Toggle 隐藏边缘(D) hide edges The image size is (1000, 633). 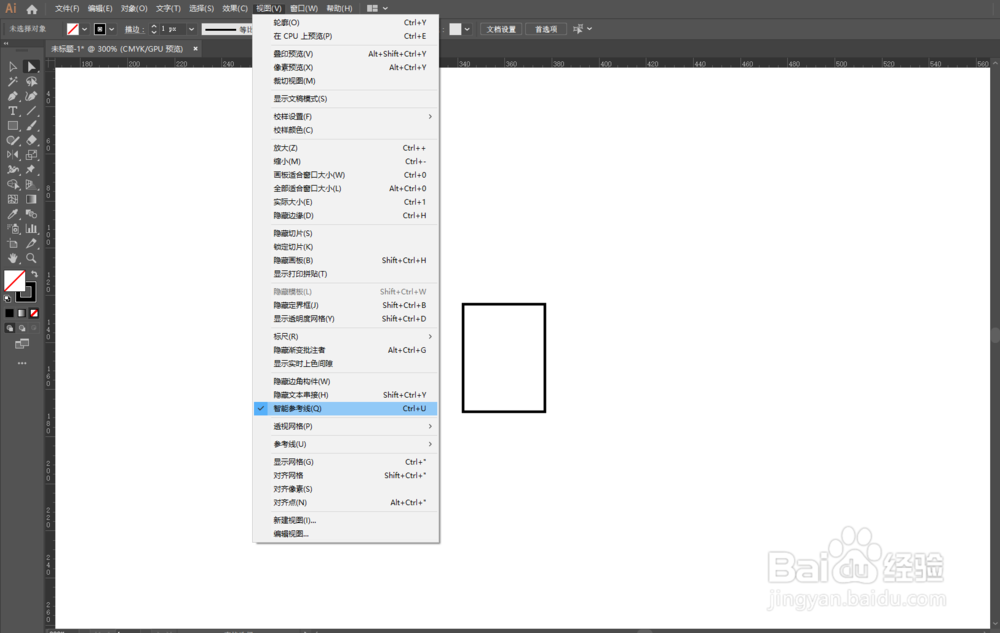(x=345, y=215)
